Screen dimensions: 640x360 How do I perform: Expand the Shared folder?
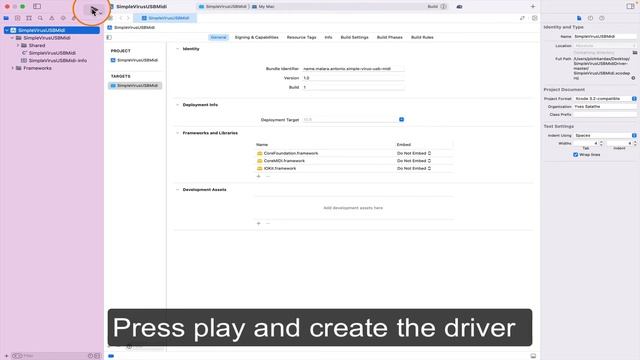(x=18, y=45)
